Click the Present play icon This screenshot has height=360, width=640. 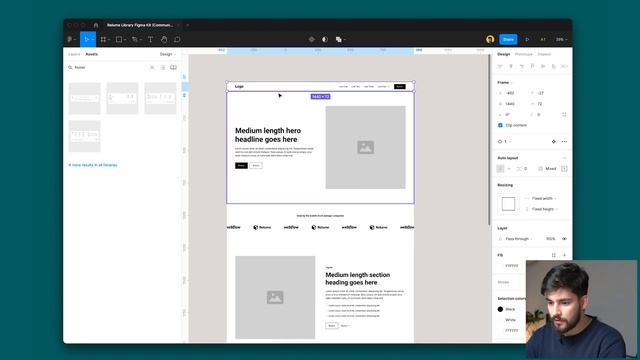[527, 40]
